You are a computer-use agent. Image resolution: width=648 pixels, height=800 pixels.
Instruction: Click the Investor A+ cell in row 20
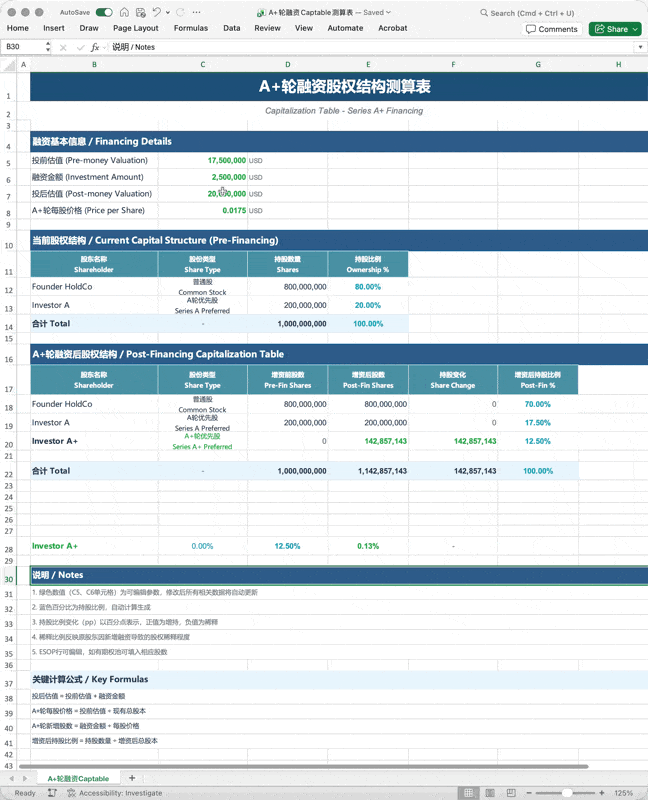point(94,441)
